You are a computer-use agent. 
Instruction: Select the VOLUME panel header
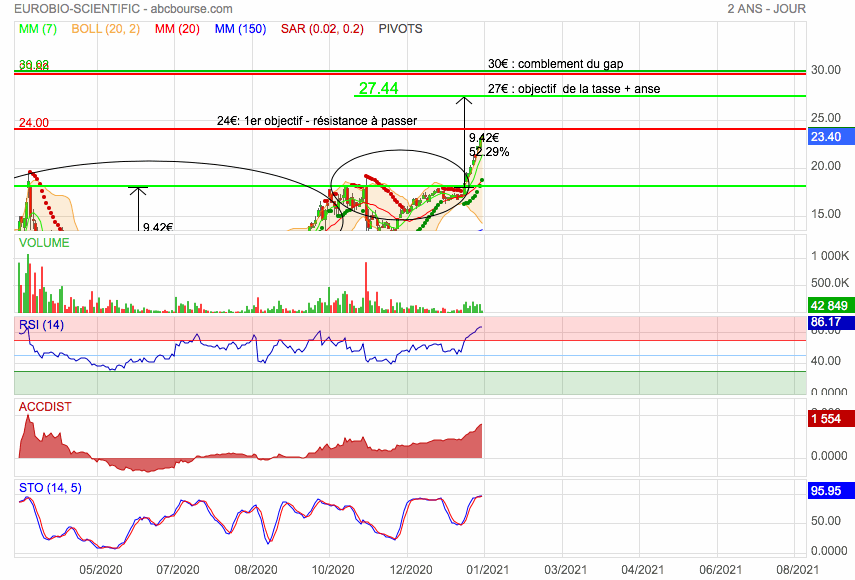(x=45, y=242)
